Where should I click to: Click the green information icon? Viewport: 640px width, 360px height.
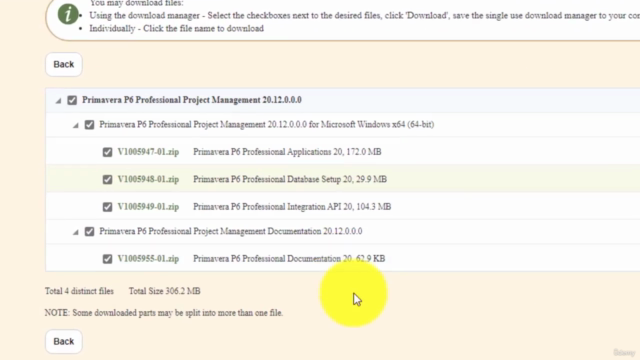coord(68,14)
